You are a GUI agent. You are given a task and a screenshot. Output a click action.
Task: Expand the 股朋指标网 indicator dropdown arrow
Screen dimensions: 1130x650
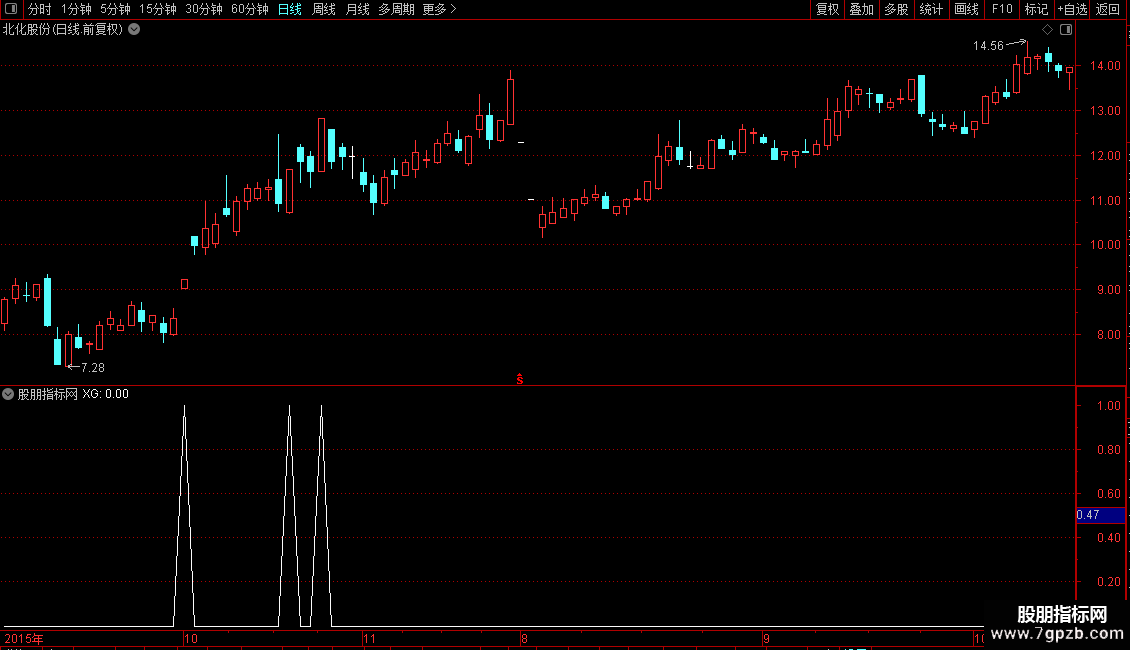tap(8, 394)
